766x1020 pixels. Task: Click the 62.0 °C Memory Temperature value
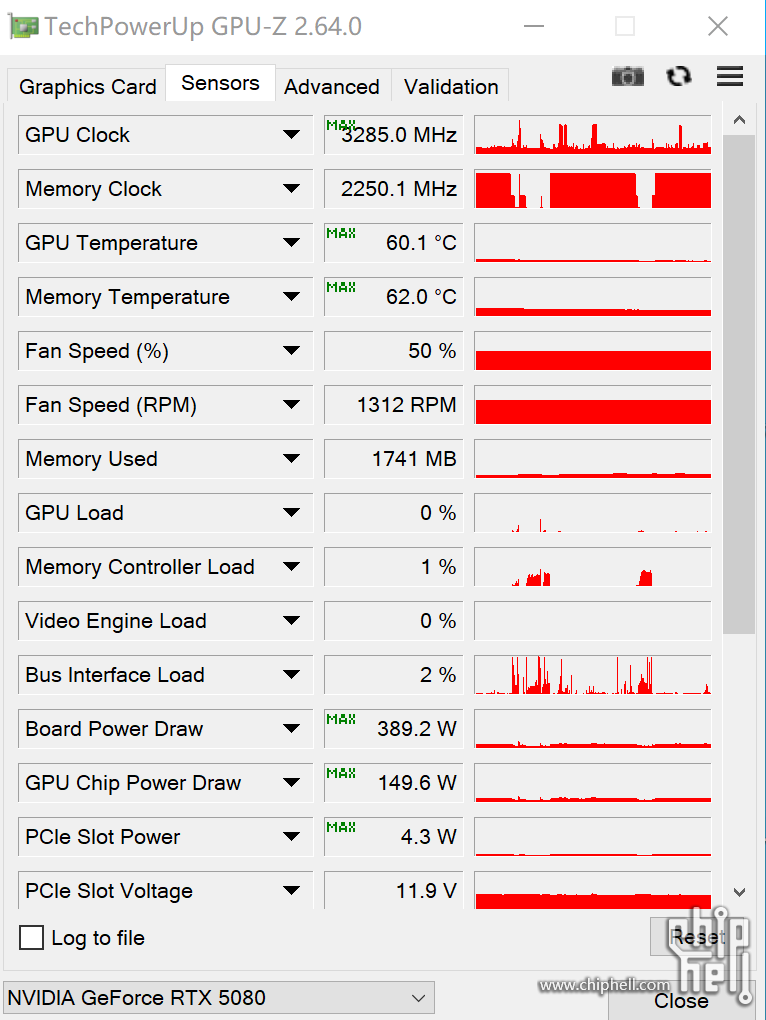pyautogui.click(x=393, y=297)
